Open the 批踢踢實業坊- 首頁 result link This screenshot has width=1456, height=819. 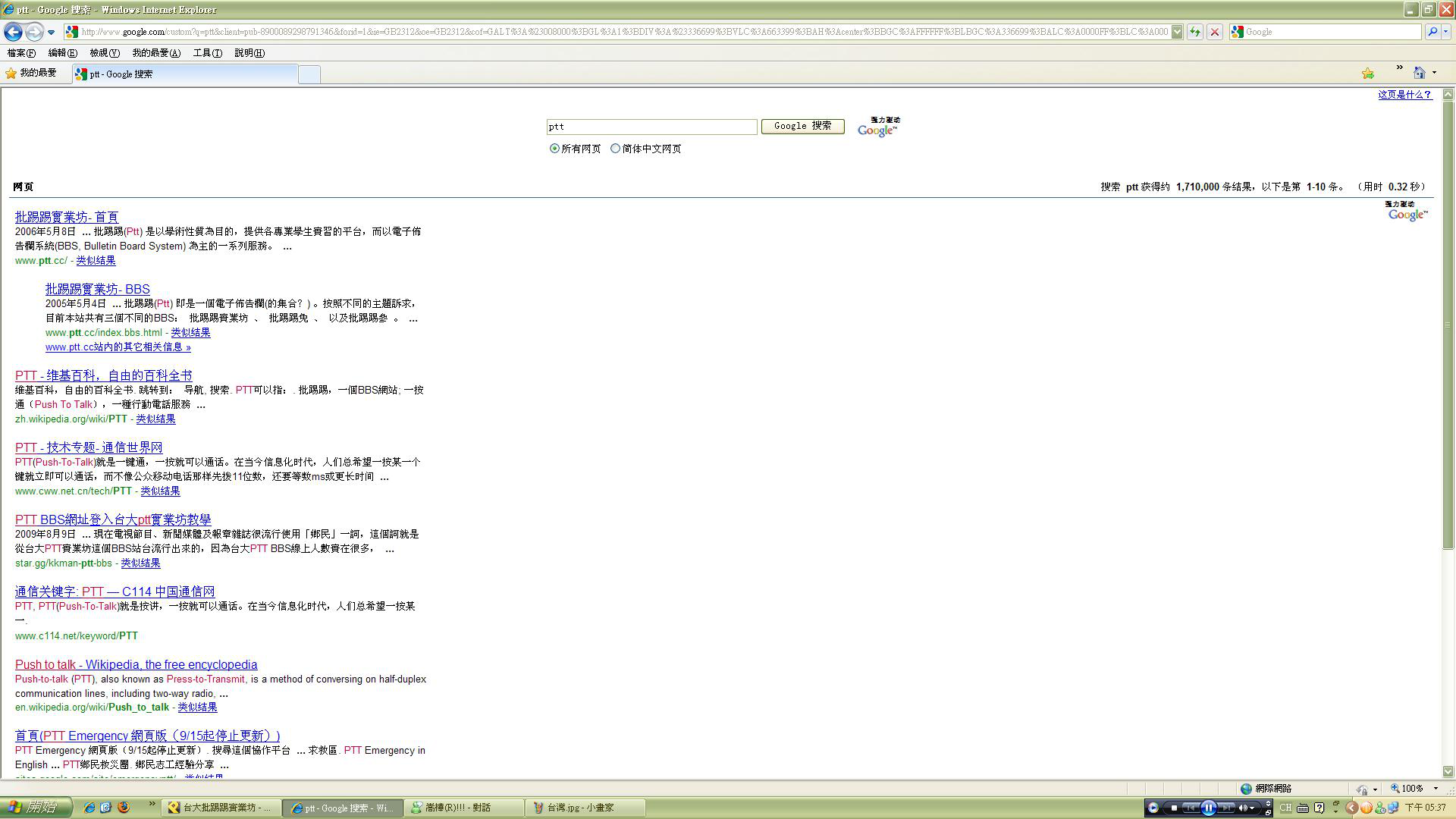(x=67, y=217)
